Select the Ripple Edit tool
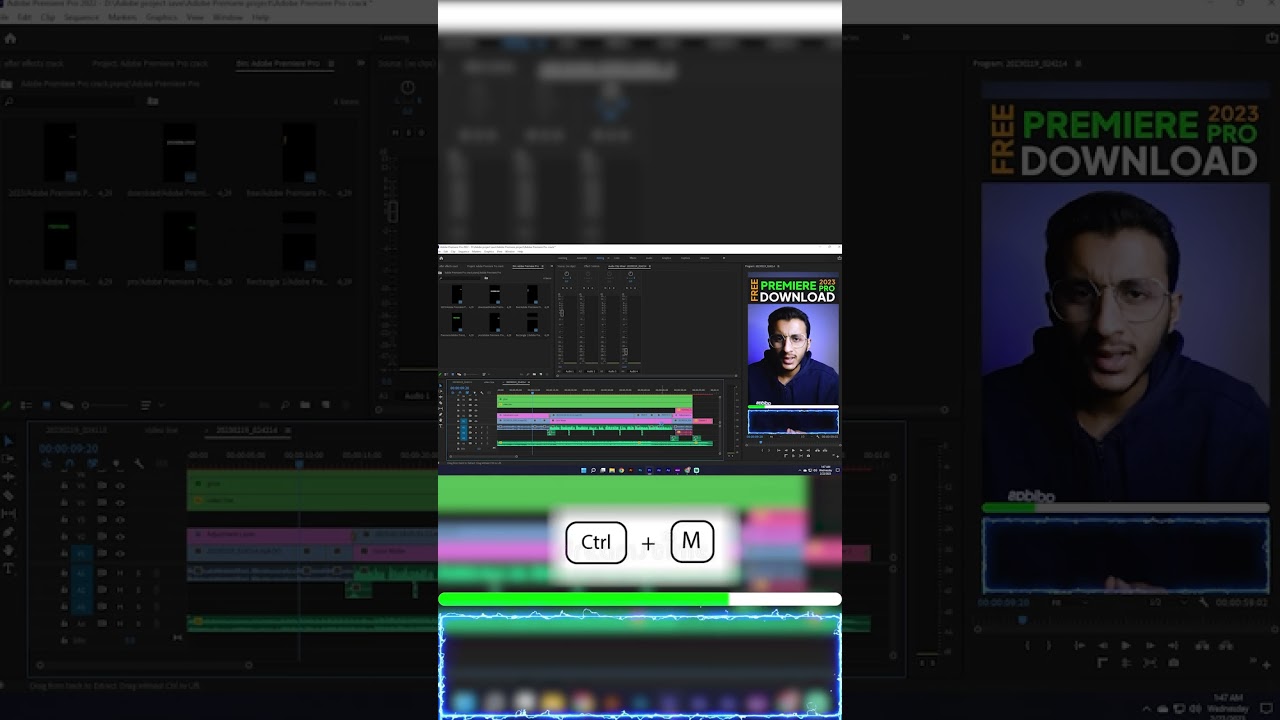The height and width of the screenshot is (720, 1280). click(x=9, y=477)
